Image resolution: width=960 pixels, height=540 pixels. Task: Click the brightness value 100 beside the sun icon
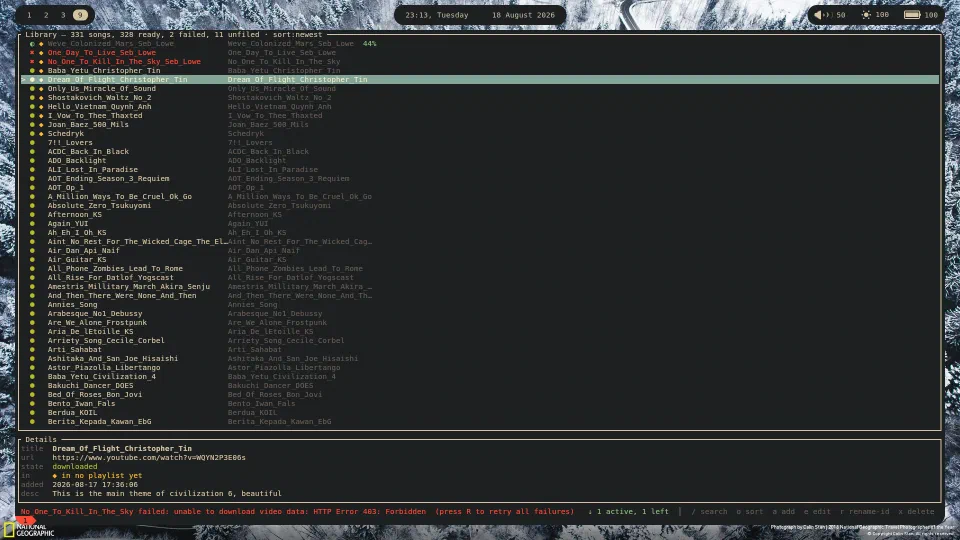pos(882,15)
